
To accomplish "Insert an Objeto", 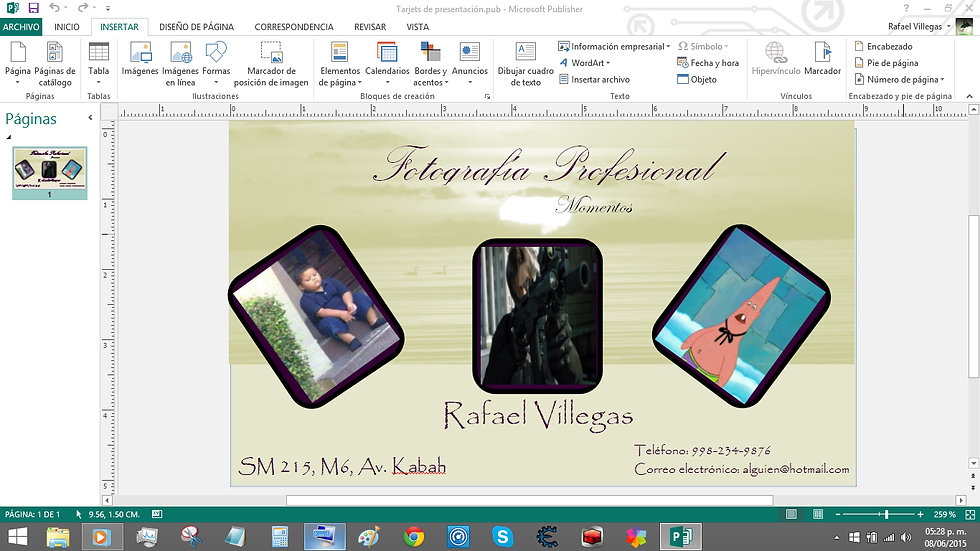I will pyautogui.click(x=697, y=79).
